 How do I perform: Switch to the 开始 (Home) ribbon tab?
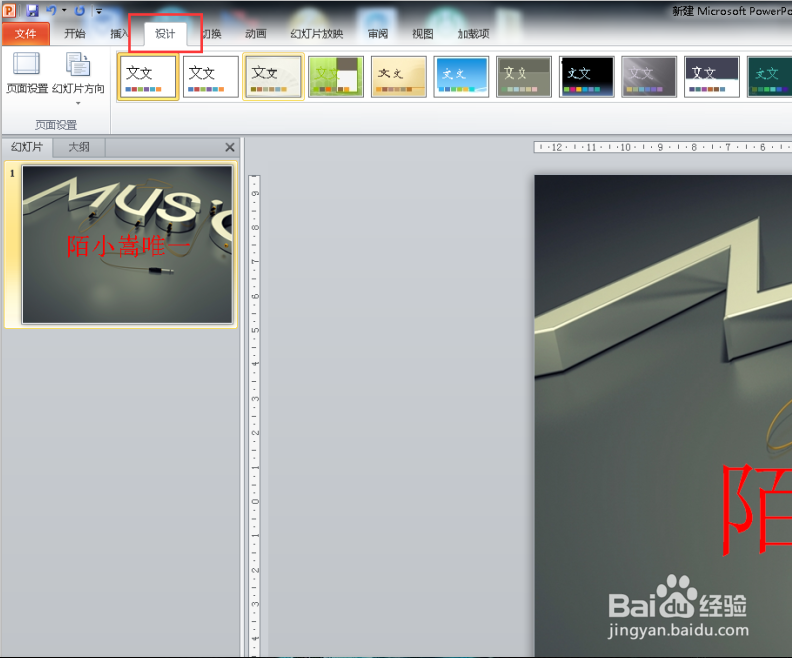[75, 34]
